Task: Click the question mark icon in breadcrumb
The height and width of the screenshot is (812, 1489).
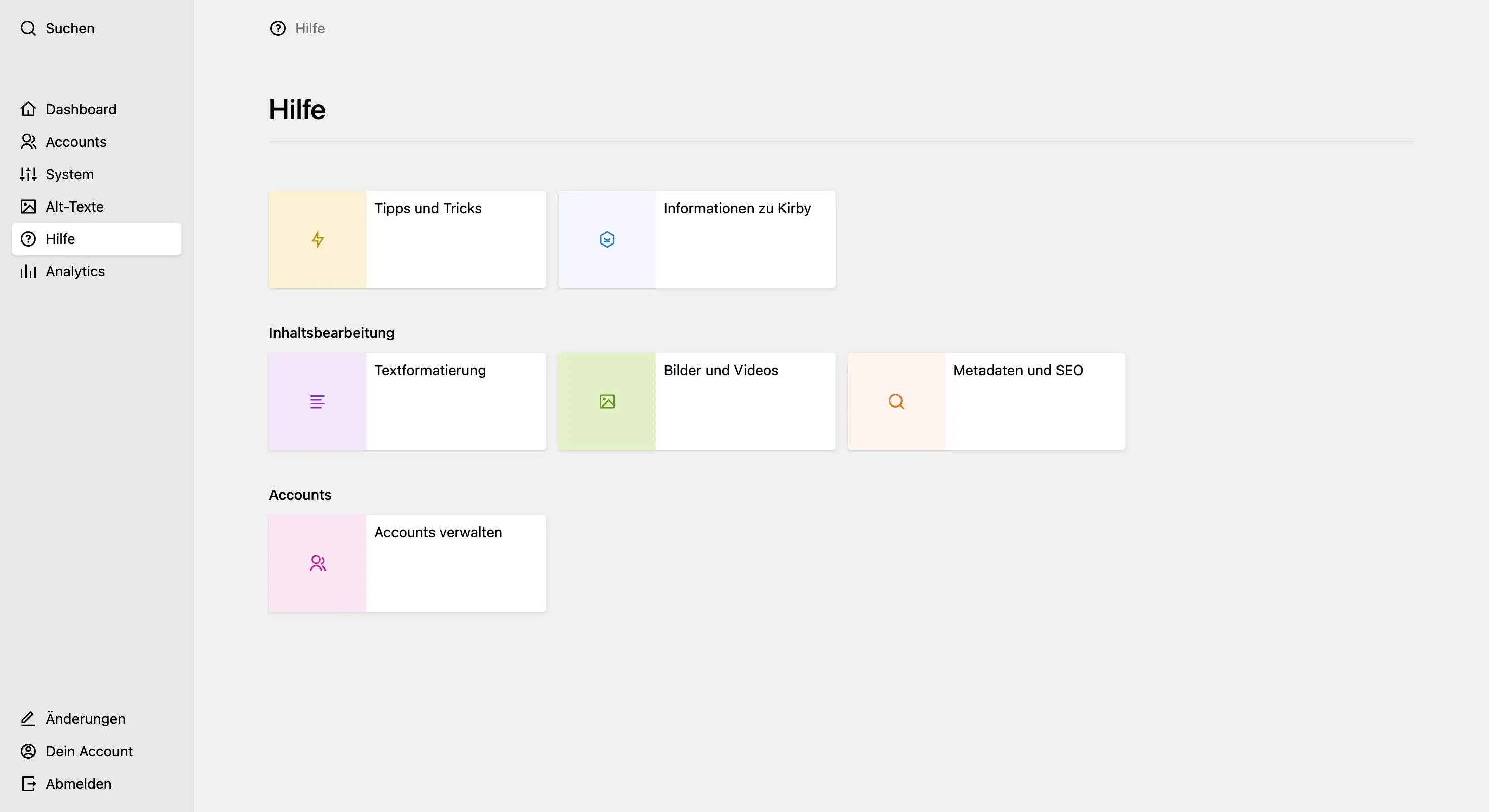Action: 278,28
